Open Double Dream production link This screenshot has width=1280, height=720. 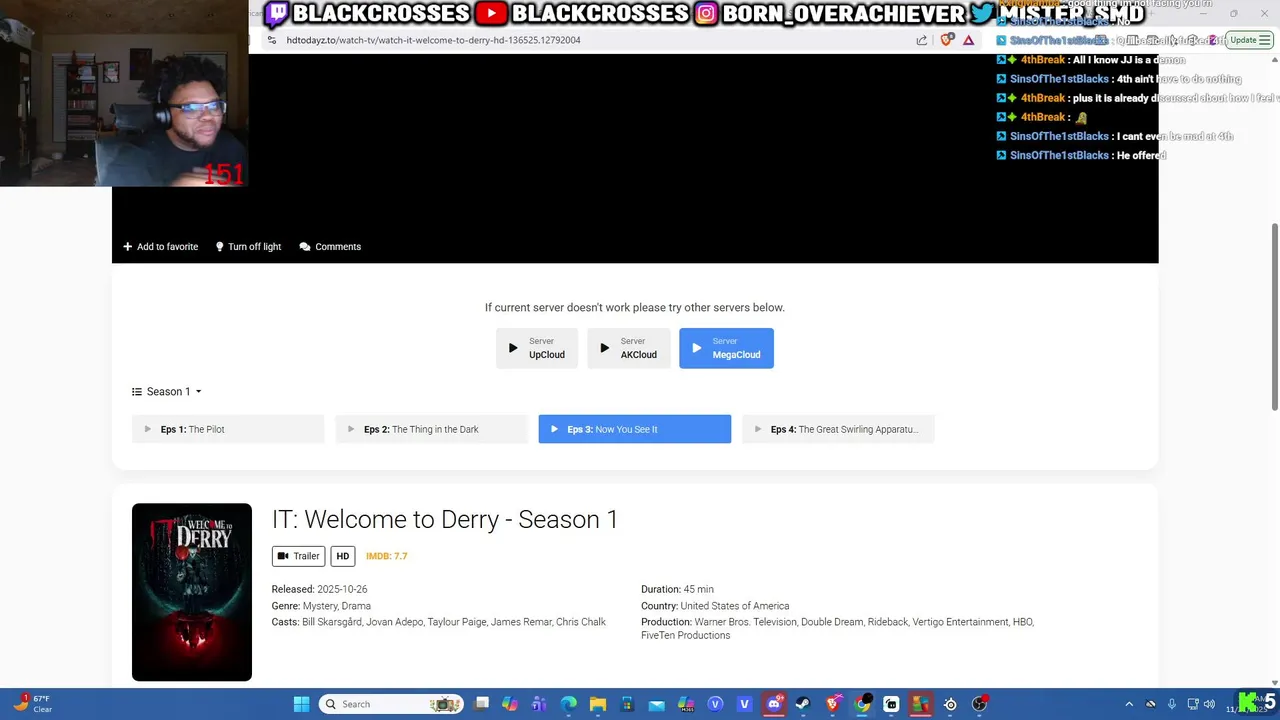pyautogui.click(x=832, y=622)
